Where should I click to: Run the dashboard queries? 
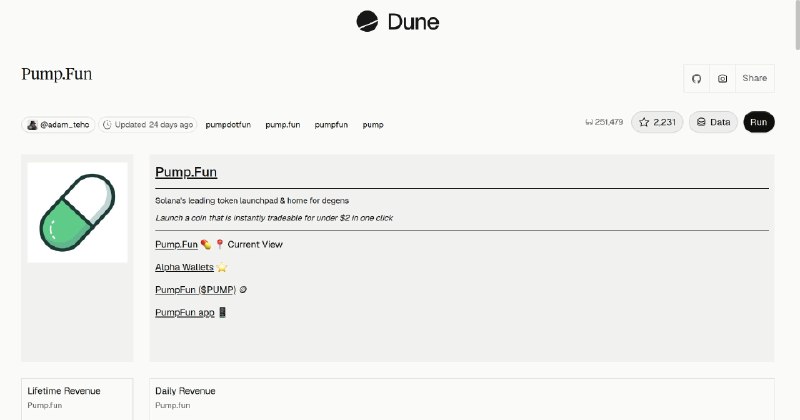click(759, 122)
